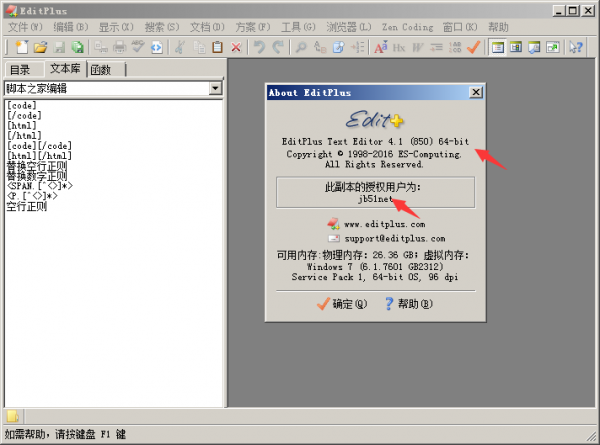Open the view in browser icon
This screenshot has height=445, width=600.
coord(157,47)
